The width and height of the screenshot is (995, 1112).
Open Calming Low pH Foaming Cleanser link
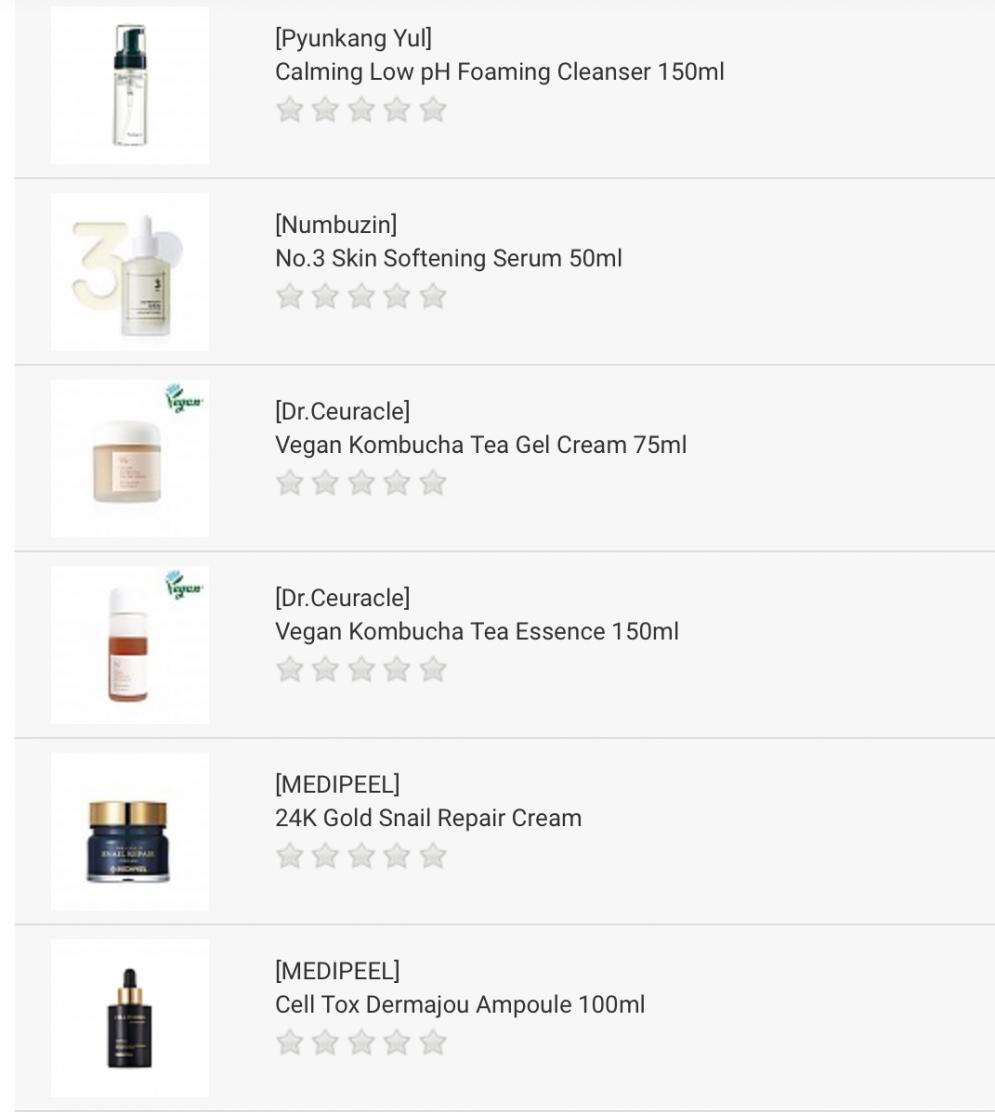pyautogui.click(x=499, y=72)
